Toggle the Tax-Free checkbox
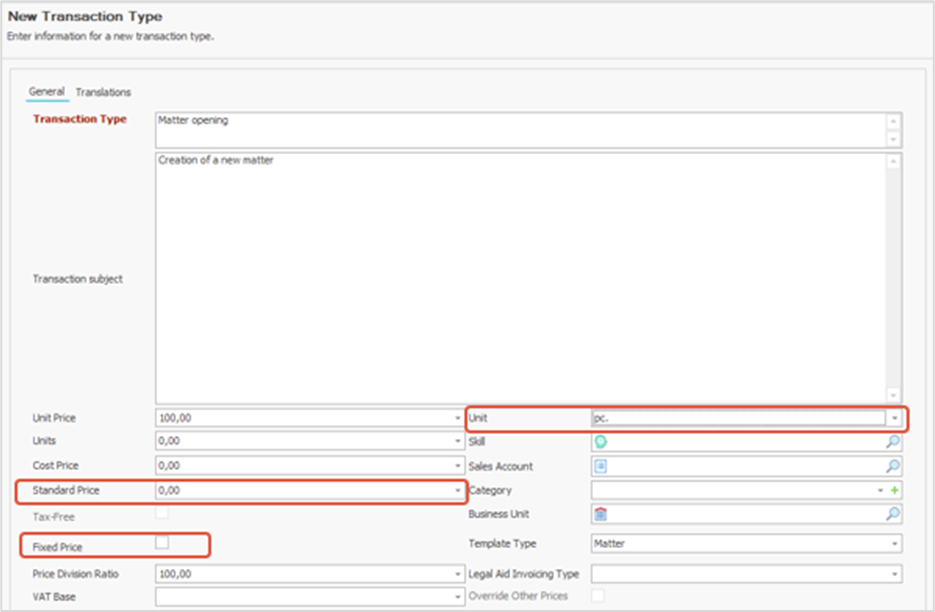 162,514
